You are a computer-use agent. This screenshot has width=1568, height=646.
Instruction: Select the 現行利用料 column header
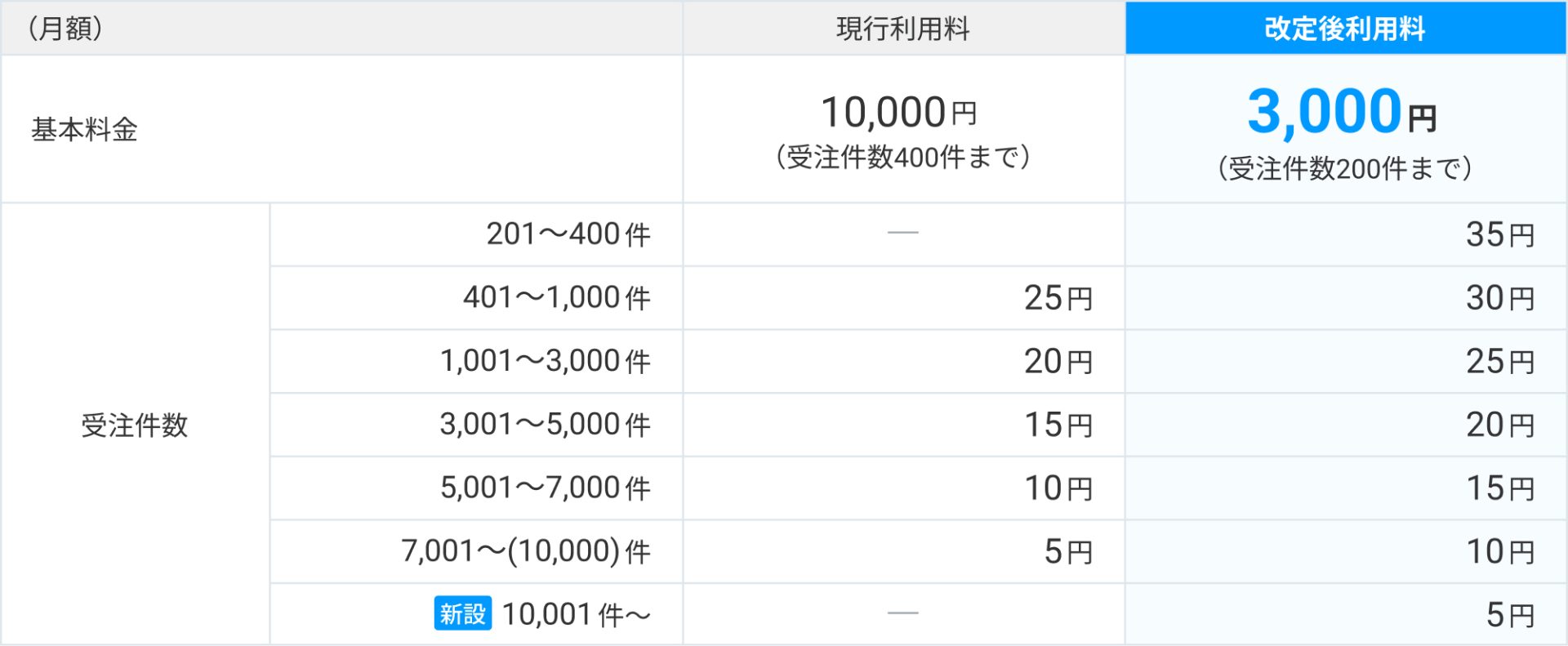click(x=903, y=29)
